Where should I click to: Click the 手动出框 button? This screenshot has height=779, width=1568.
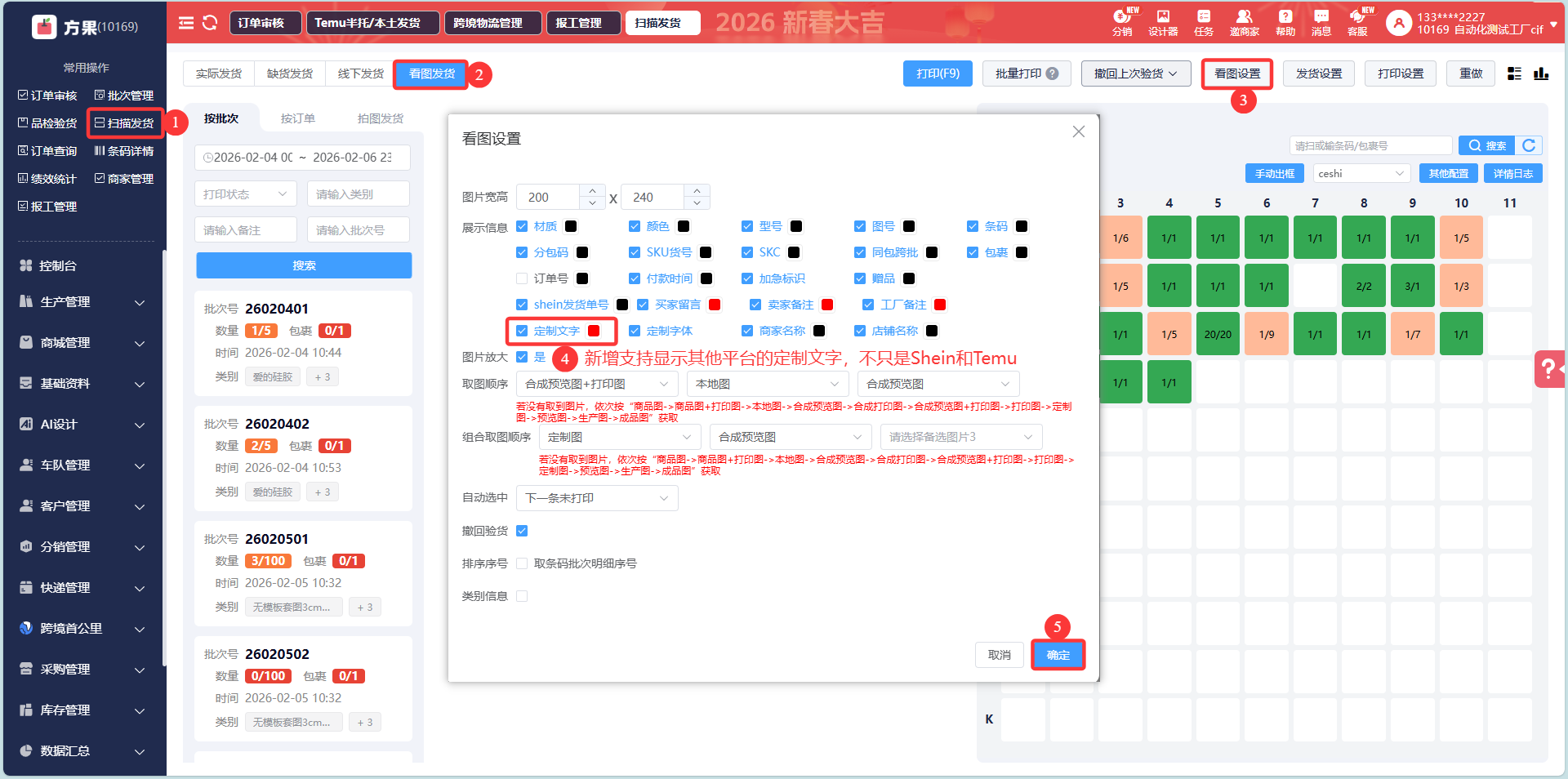point(1275,173)
